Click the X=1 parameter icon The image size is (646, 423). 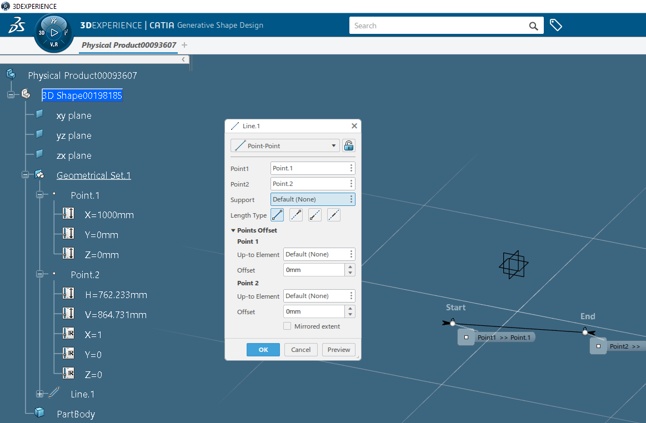[x=68, y=333]
